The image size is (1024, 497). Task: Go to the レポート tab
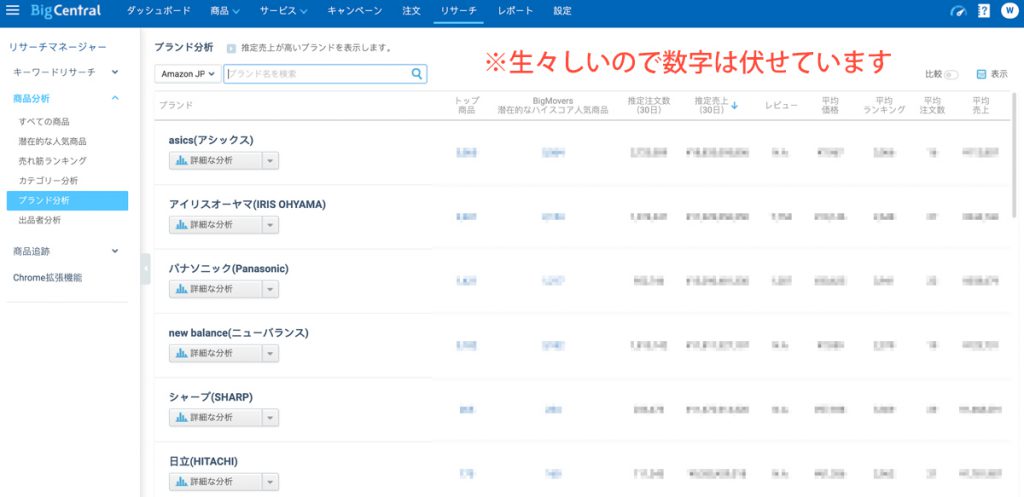(x=515, y=11)
